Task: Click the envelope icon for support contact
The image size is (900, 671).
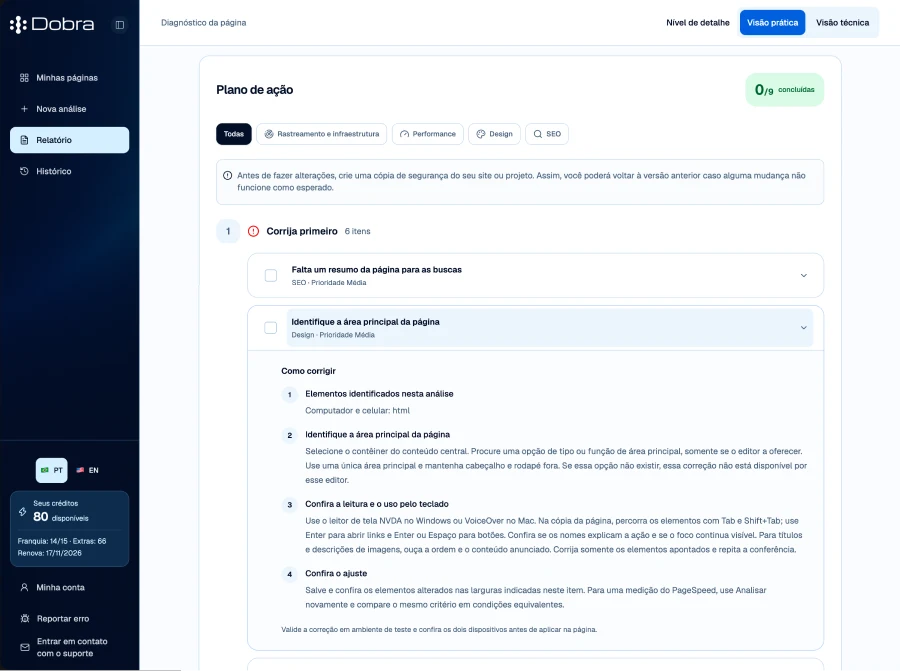Action: pyautogui.click(x=25, y=647)
